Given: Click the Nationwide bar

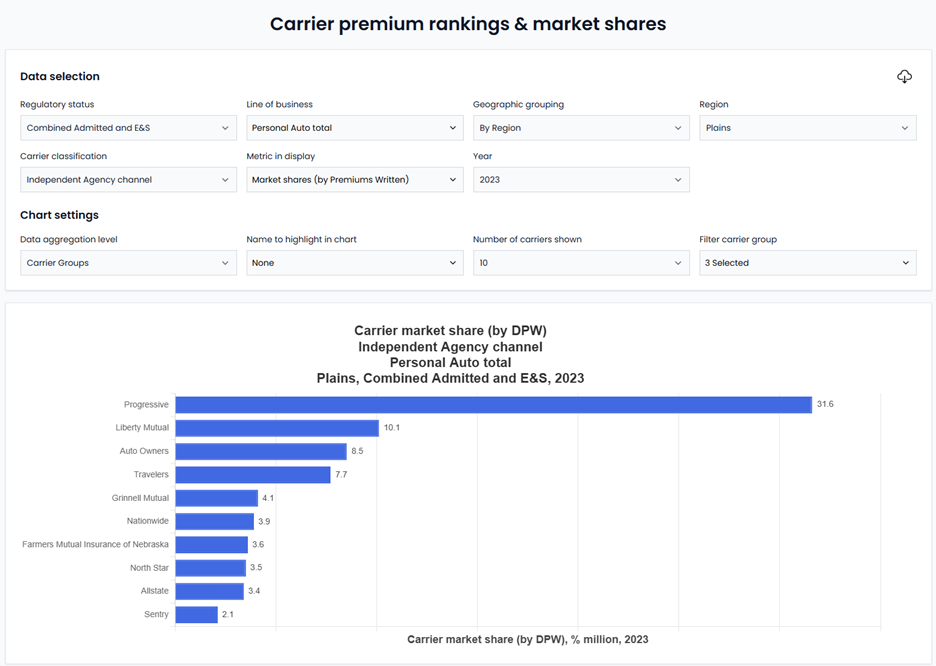Looking at the screenshot, I should coord(215,521).
